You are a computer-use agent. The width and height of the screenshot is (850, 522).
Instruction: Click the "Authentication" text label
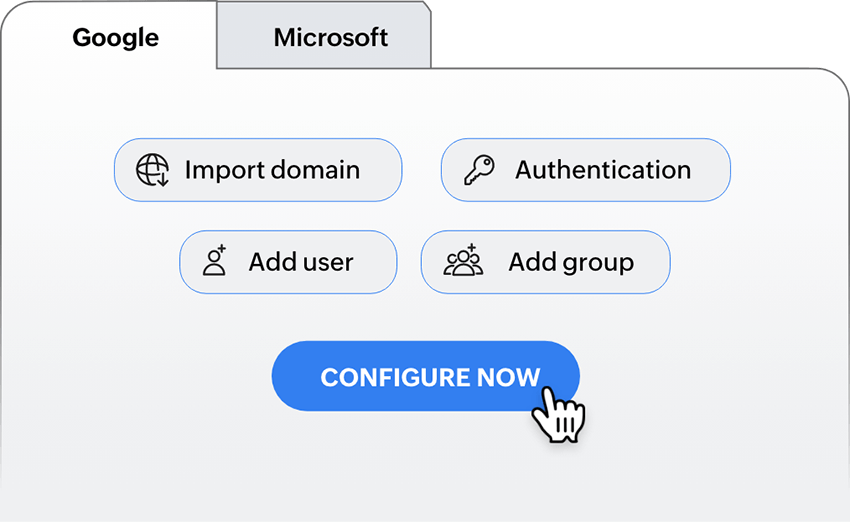(603, 170)
